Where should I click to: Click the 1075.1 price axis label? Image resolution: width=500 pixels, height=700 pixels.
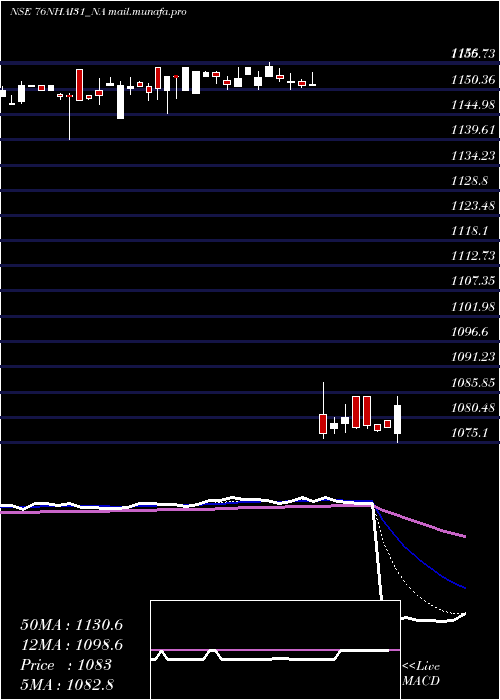point(470,433)
